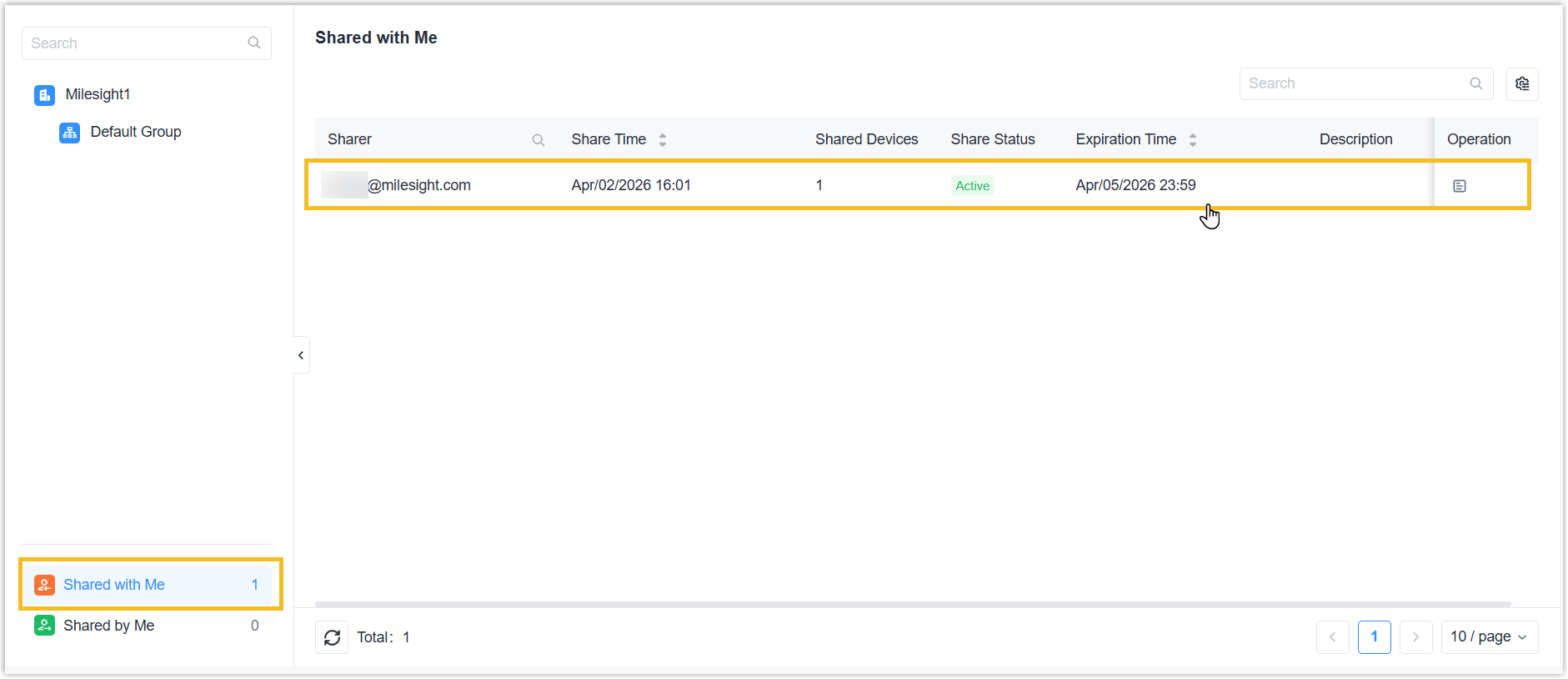Image resolution: width=1568 pixels, height=679 pixels.
Task: Click the refresh icon beside Total
Action: coord(332,638)
